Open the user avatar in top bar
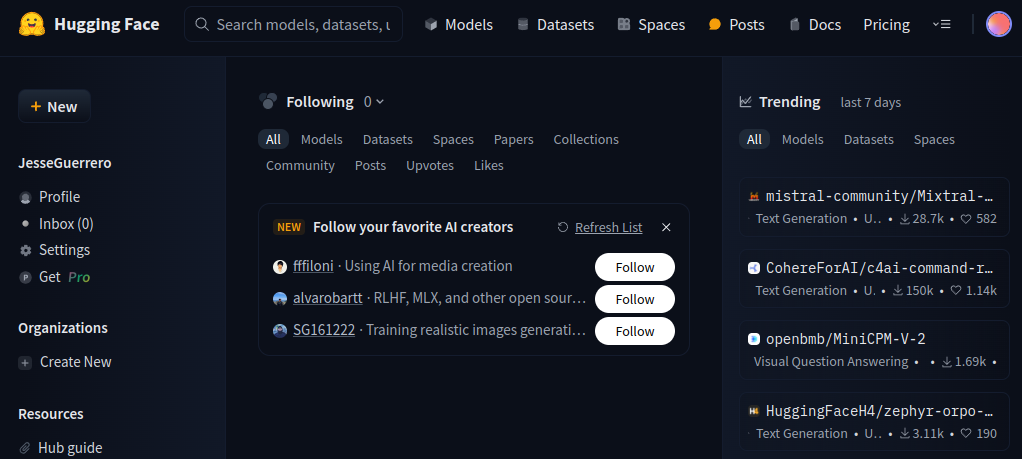This screenshot has height=459, width=1022. [999, 25]
